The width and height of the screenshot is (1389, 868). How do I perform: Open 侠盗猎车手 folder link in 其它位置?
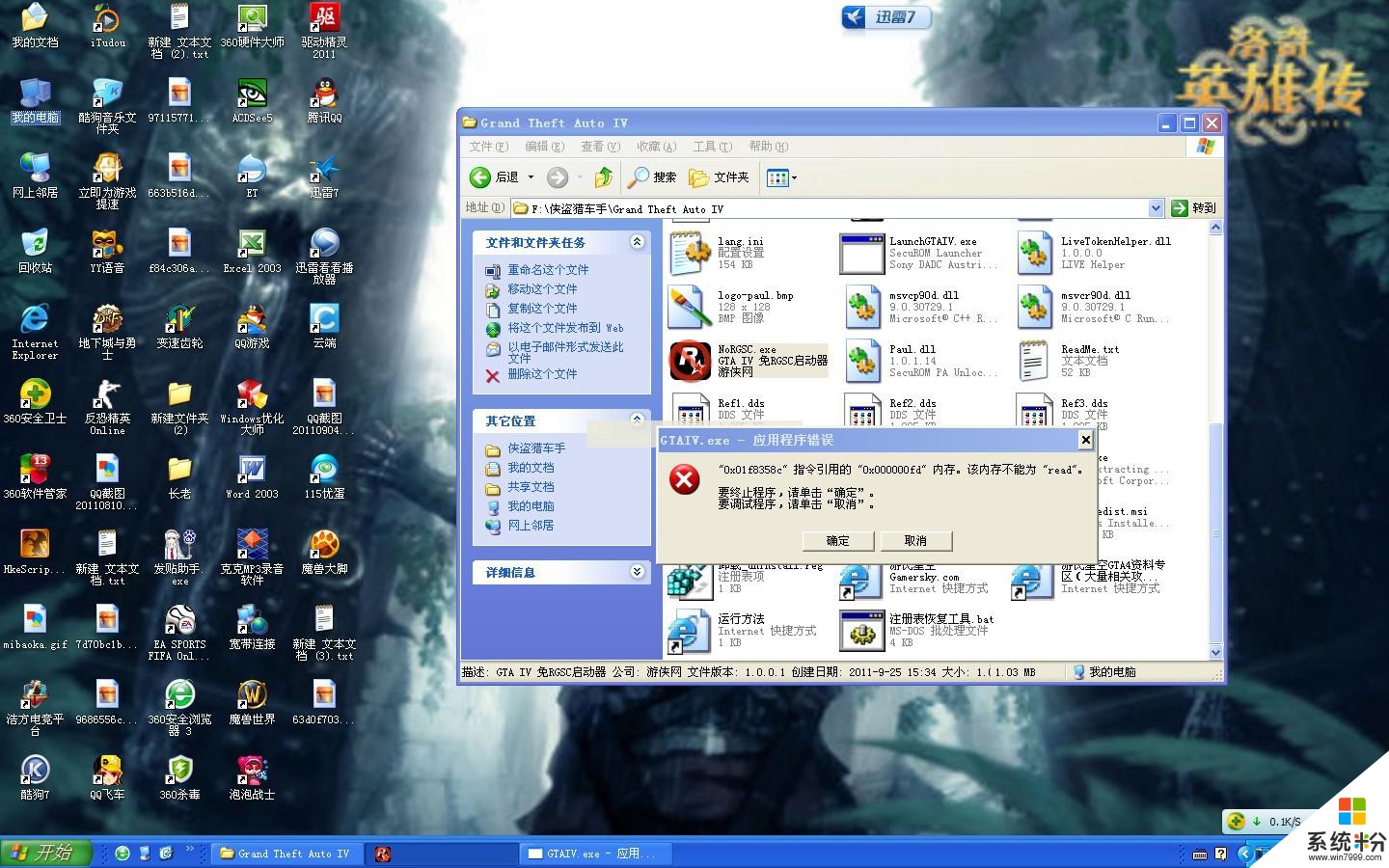(536, 448)
